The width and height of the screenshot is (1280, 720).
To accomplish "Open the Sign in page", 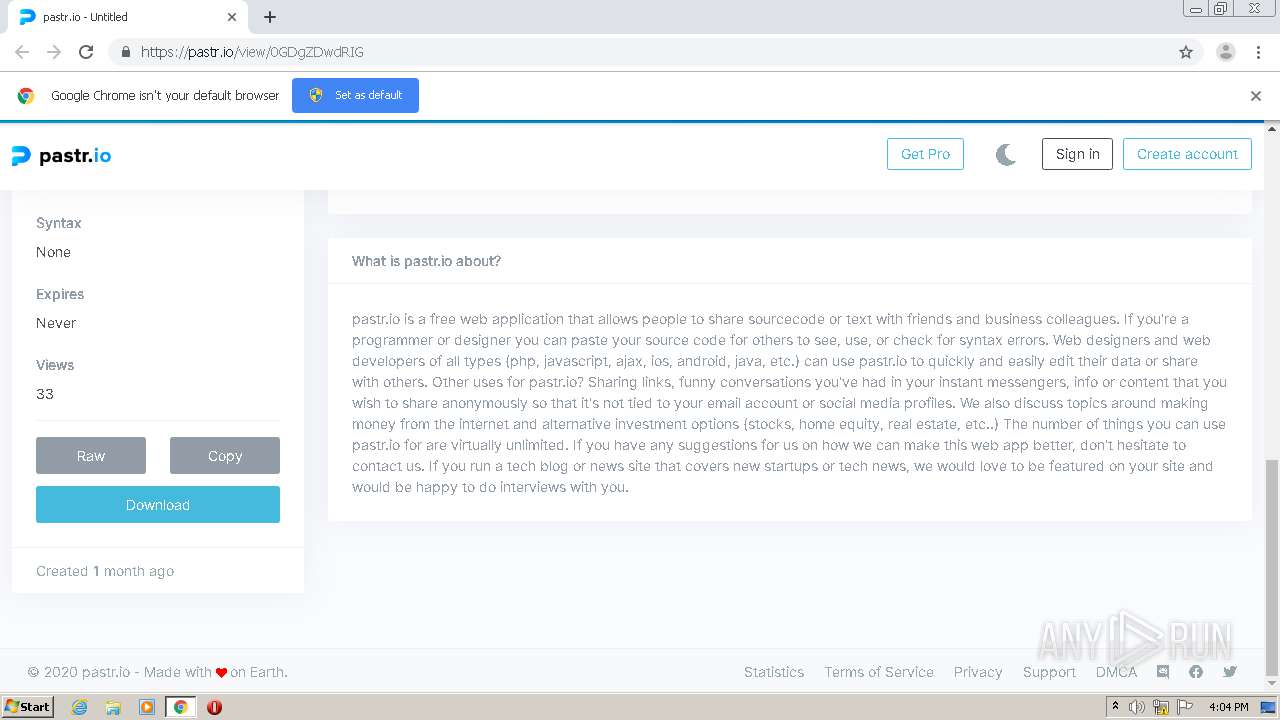I will 1077,154.
